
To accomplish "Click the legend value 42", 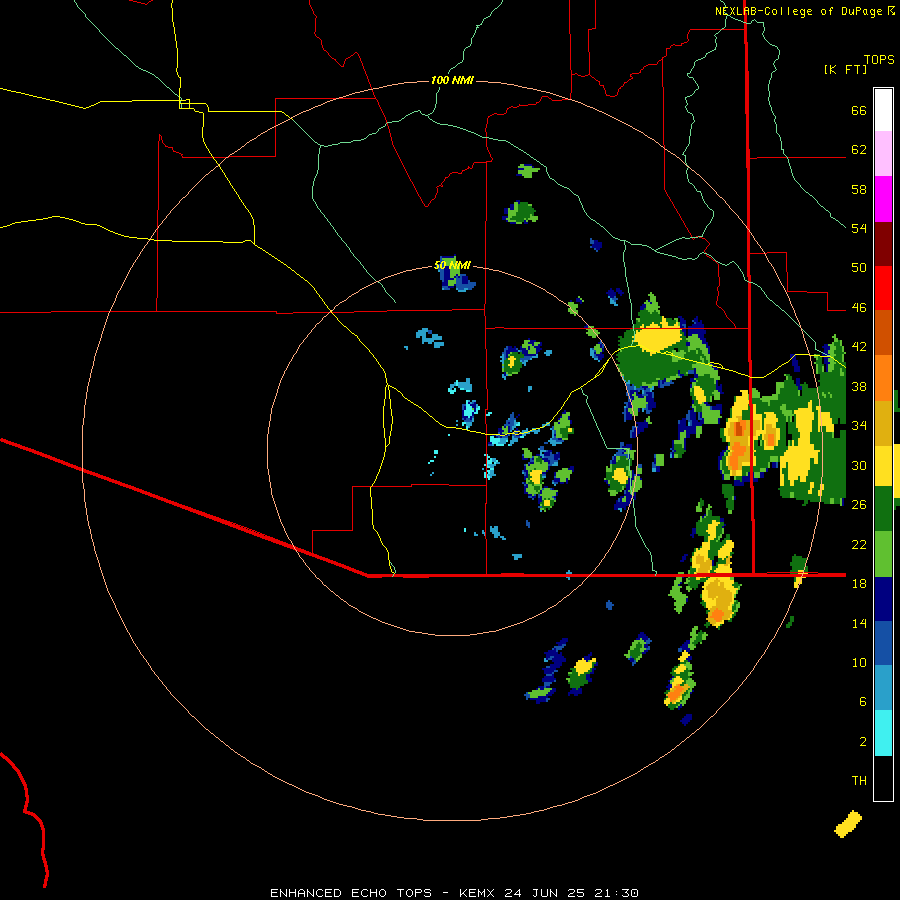I will tap(859, 347).
